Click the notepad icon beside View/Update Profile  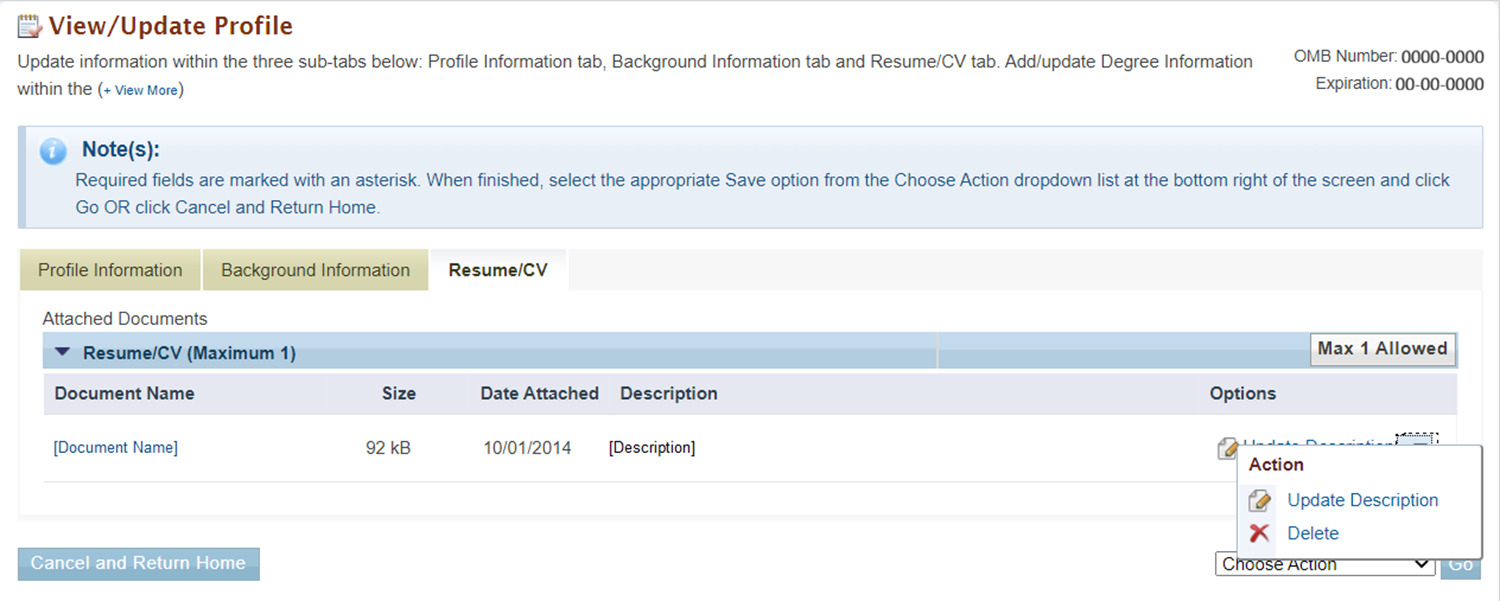30,26
